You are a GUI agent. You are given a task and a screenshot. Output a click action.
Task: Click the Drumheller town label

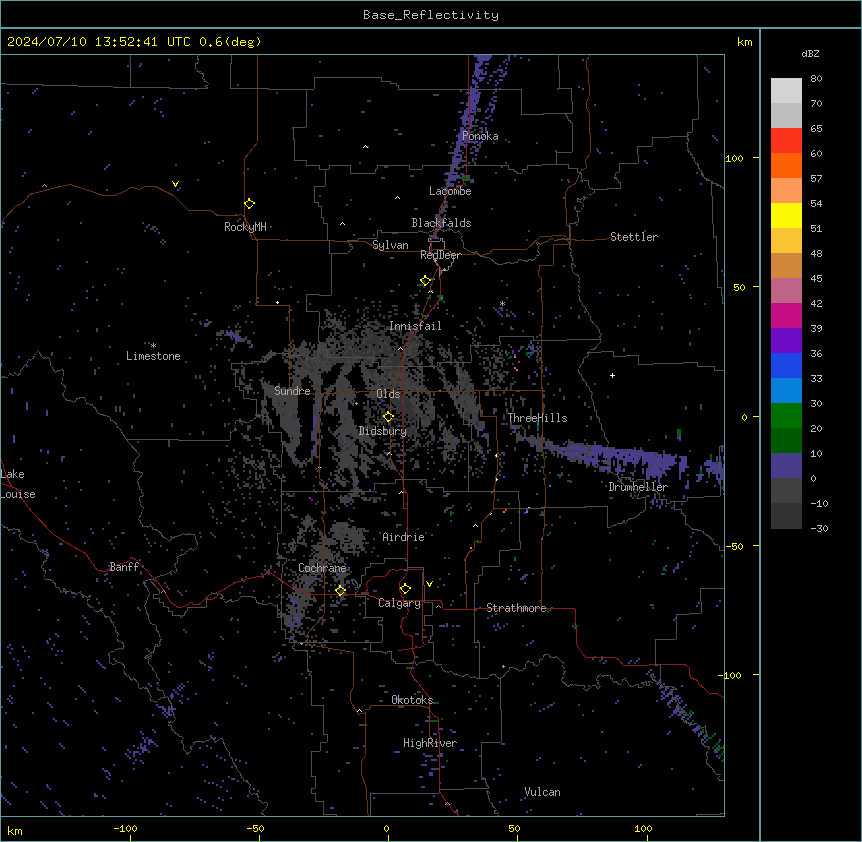638,487
